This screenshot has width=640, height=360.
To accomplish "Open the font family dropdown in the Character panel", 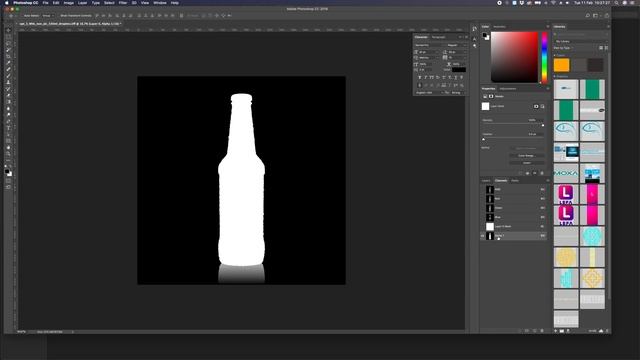I will coord(429,45).
